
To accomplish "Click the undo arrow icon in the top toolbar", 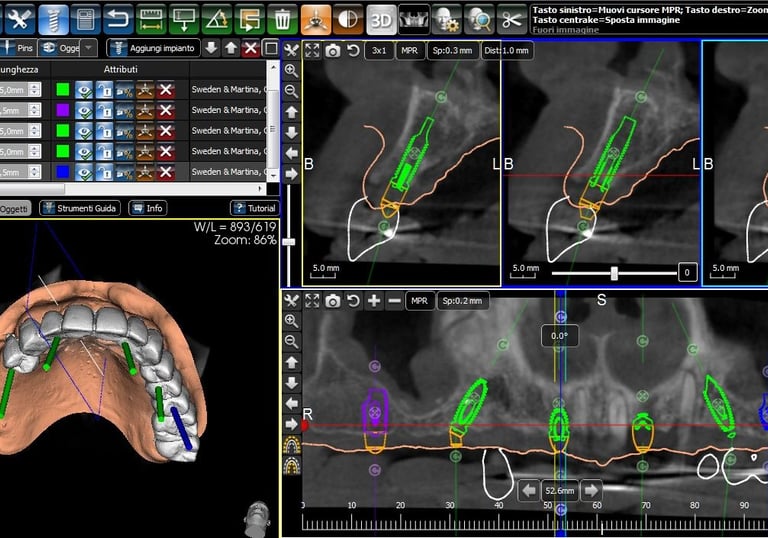I will tap(118, 19).
